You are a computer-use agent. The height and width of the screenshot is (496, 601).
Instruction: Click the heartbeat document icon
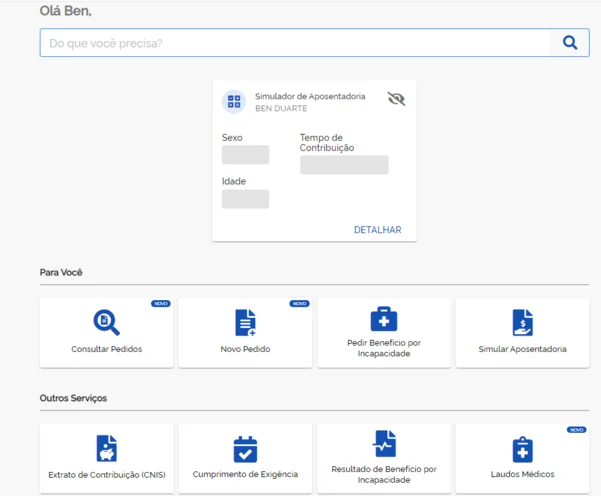pos(384,443)
